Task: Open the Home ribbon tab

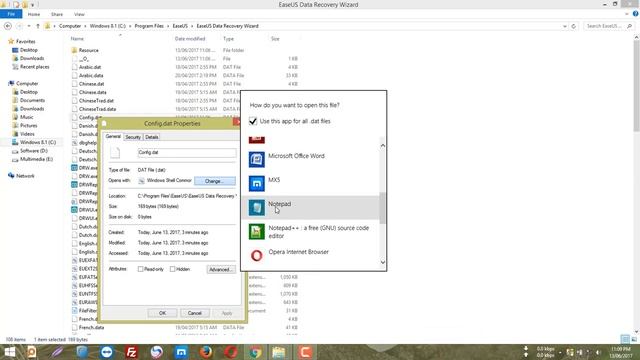Action: (x=34, y=14)
